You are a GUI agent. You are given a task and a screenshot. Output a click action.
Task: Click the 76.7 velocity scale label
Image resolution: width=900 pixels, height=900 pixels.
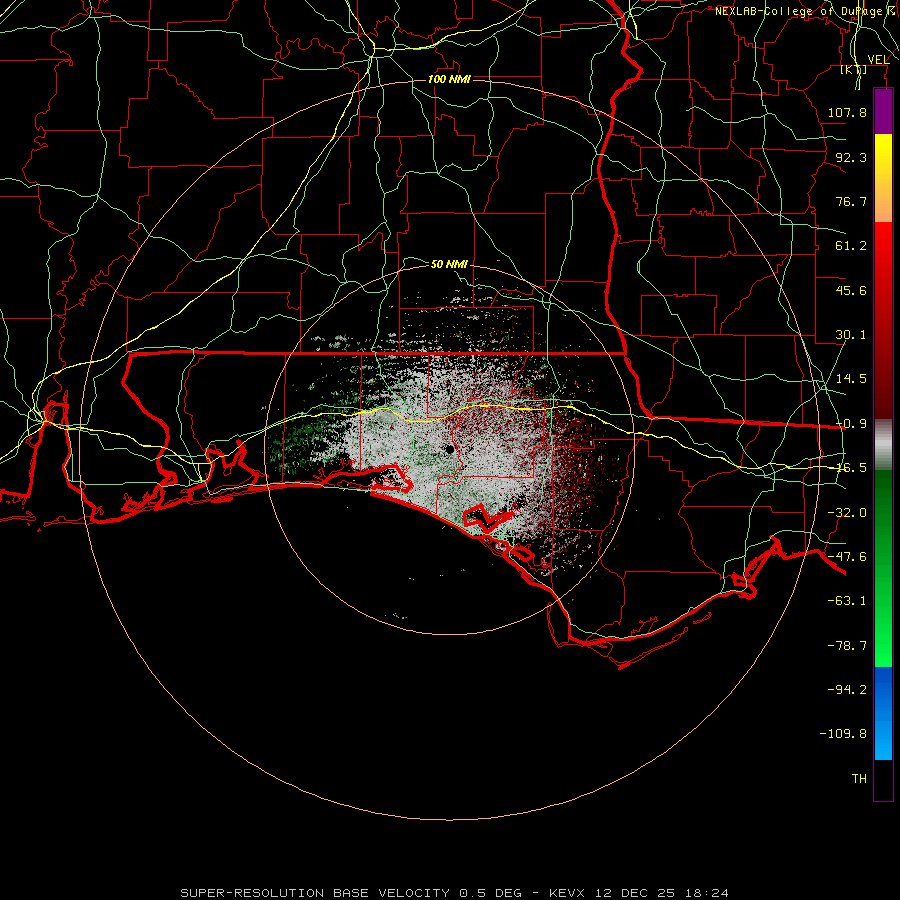point(851,201)
